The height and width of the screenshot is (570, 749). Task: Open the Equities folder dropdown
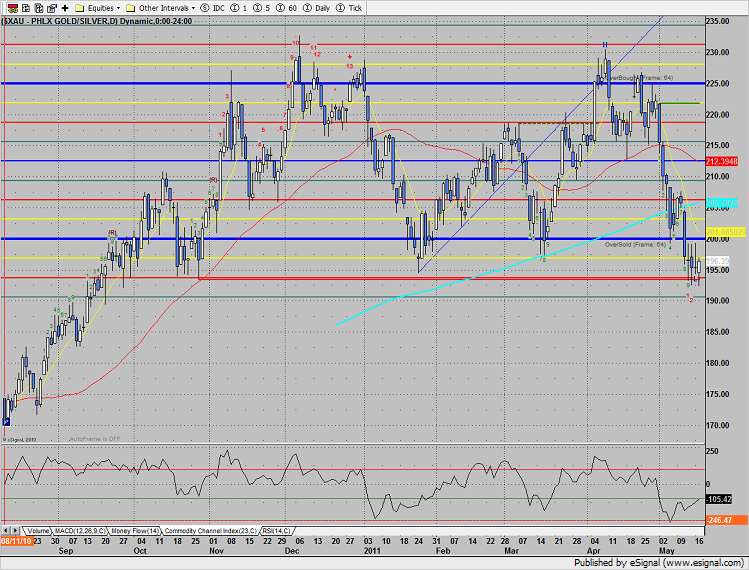(x=98, y=8)
